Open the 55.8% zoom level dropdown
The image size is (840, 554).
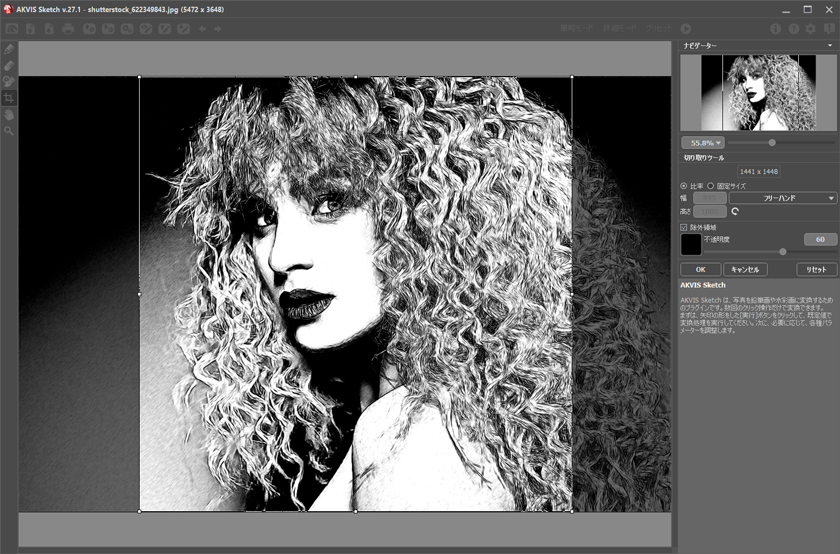tap(702, 143)
